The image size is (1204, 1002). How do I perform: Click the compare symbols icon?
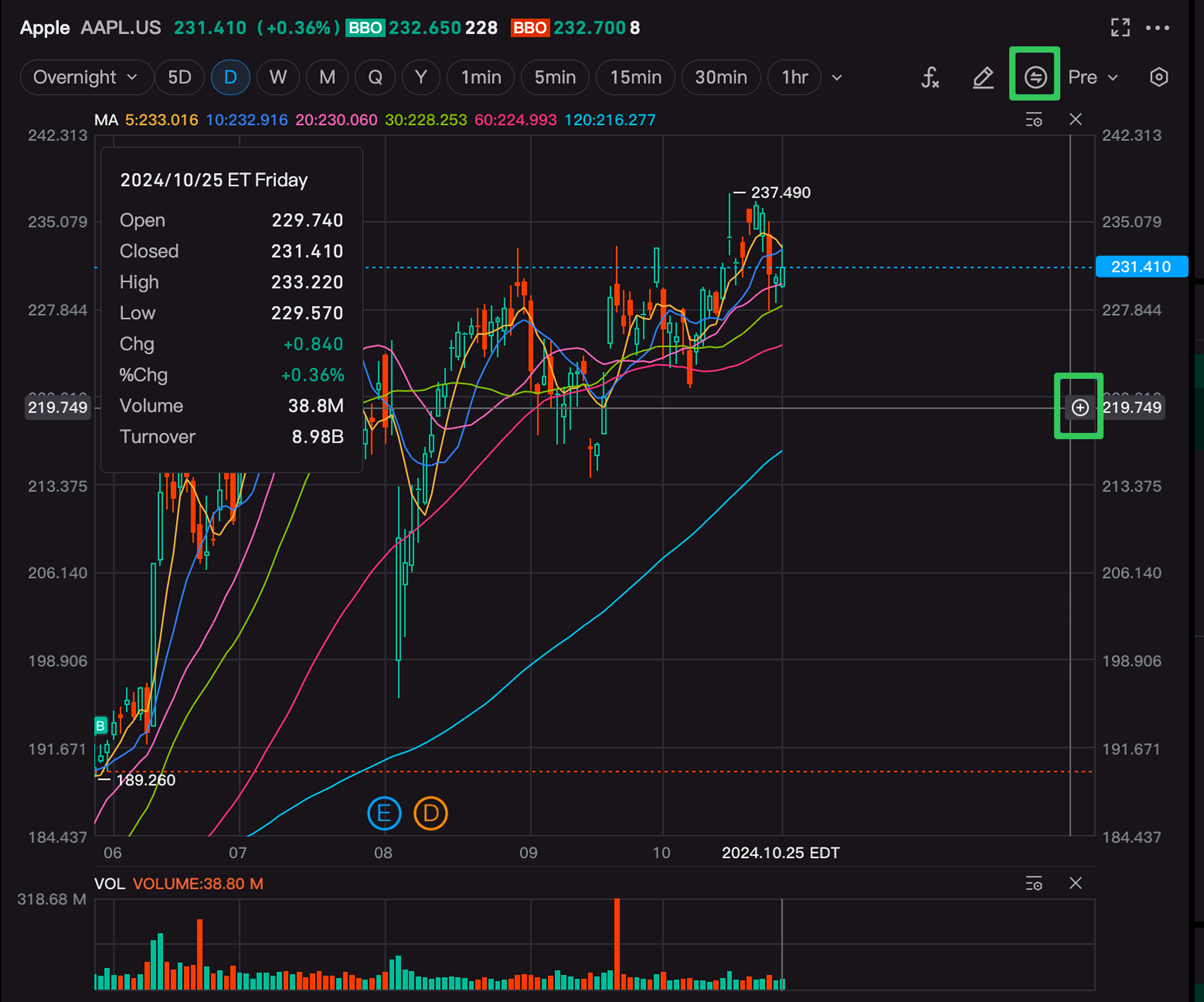click(1035, 77)
